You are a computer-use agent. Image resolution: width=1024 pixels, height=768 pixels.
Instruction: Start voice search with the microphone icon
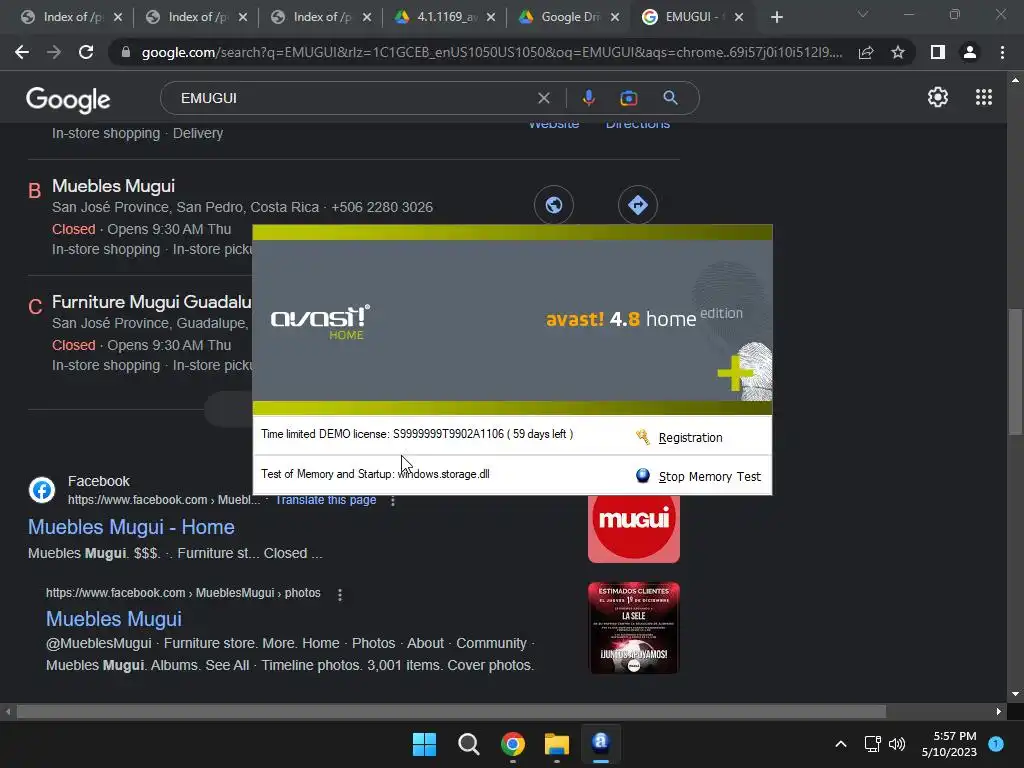588,98
